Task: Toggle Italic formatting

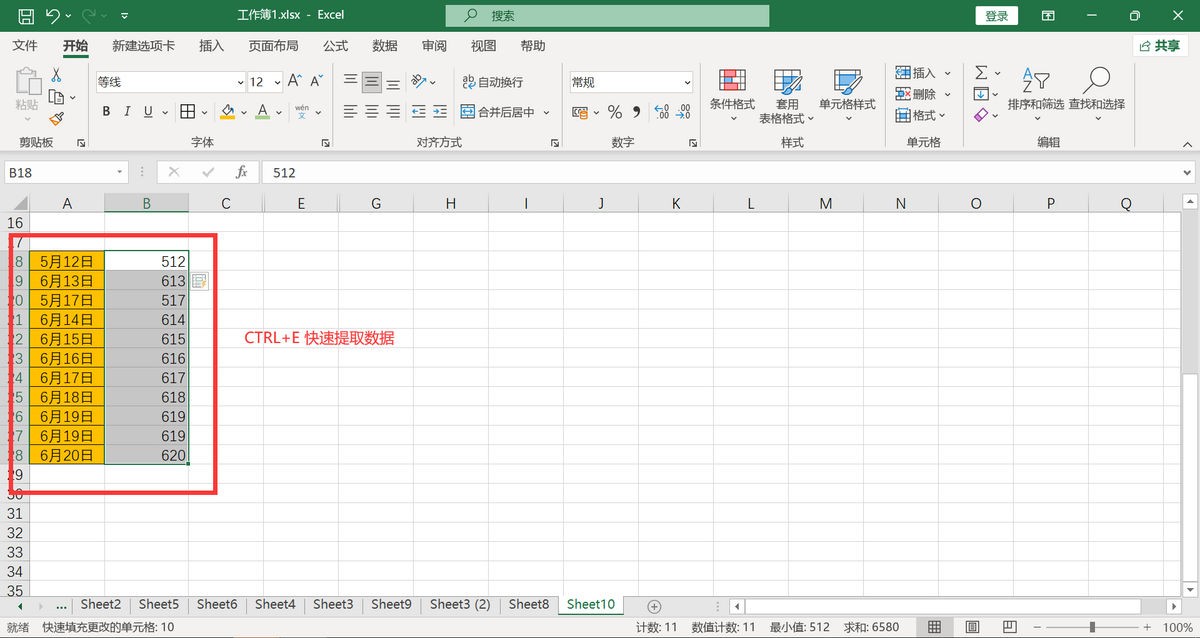Action: [x=128, y=112]
